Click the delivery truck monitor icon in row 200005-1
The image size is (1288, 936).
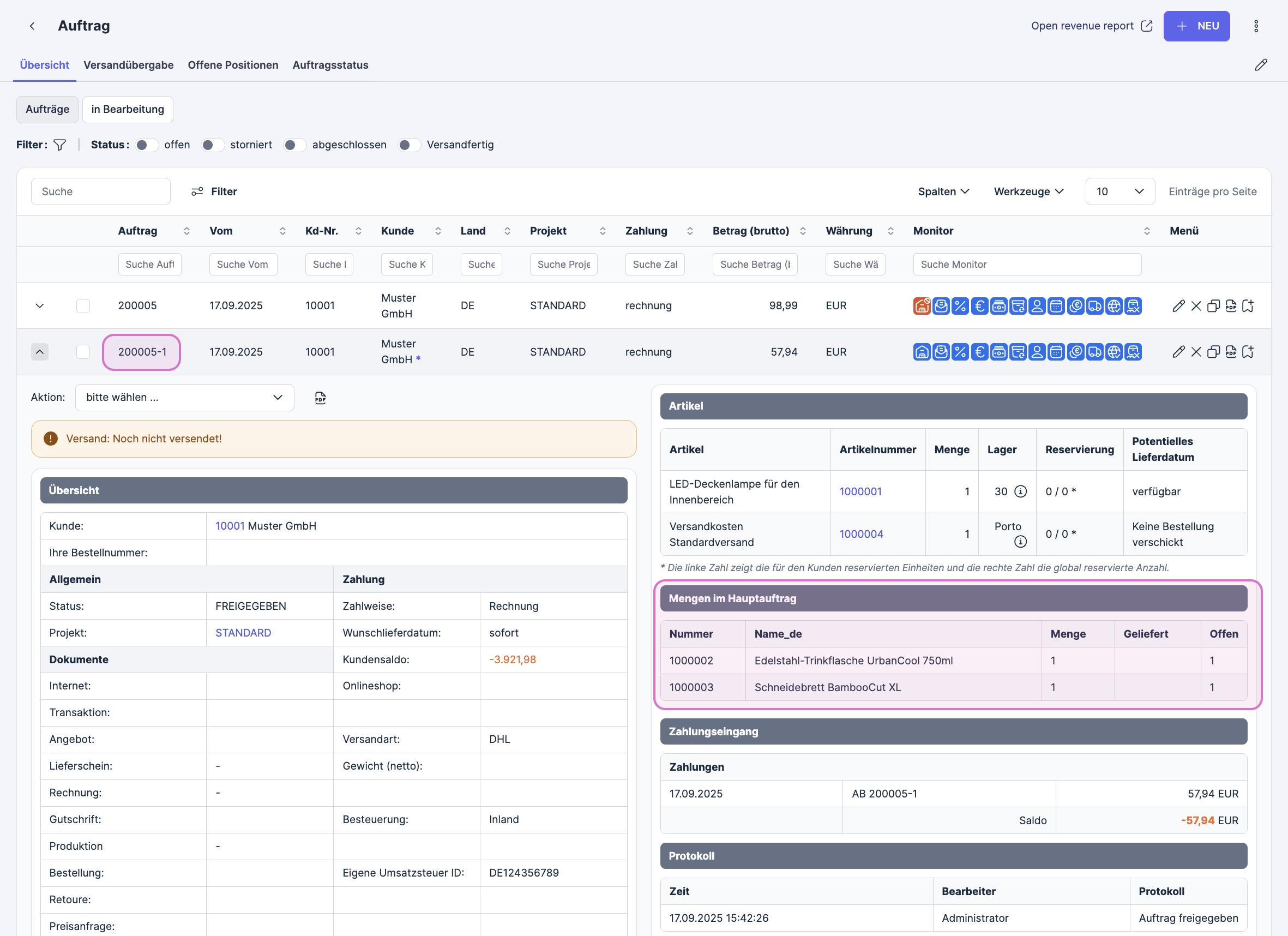pyautogui.click(x=1094, y=352)
